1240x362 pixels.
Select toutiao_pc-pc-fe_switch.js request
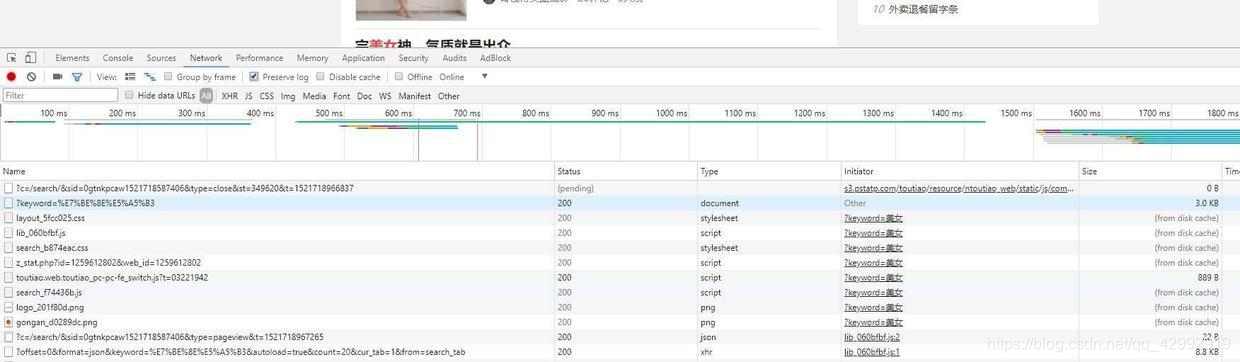click(620, 278)
